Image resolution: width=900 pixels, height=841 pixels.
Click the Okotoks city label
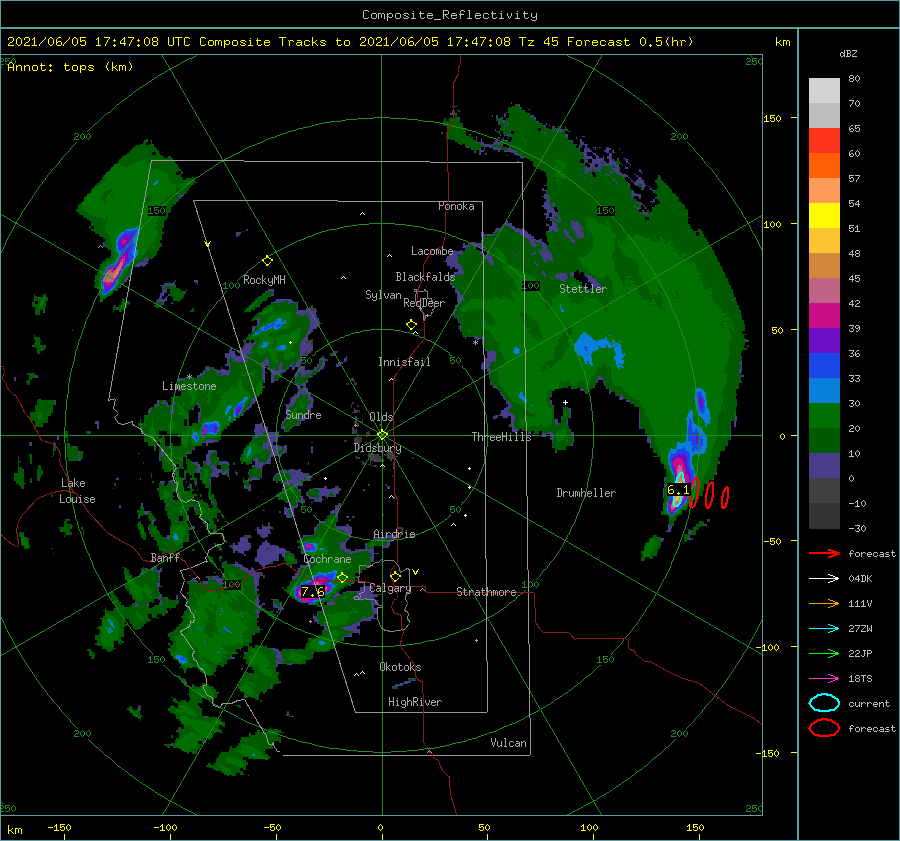[x=400, y=667]
